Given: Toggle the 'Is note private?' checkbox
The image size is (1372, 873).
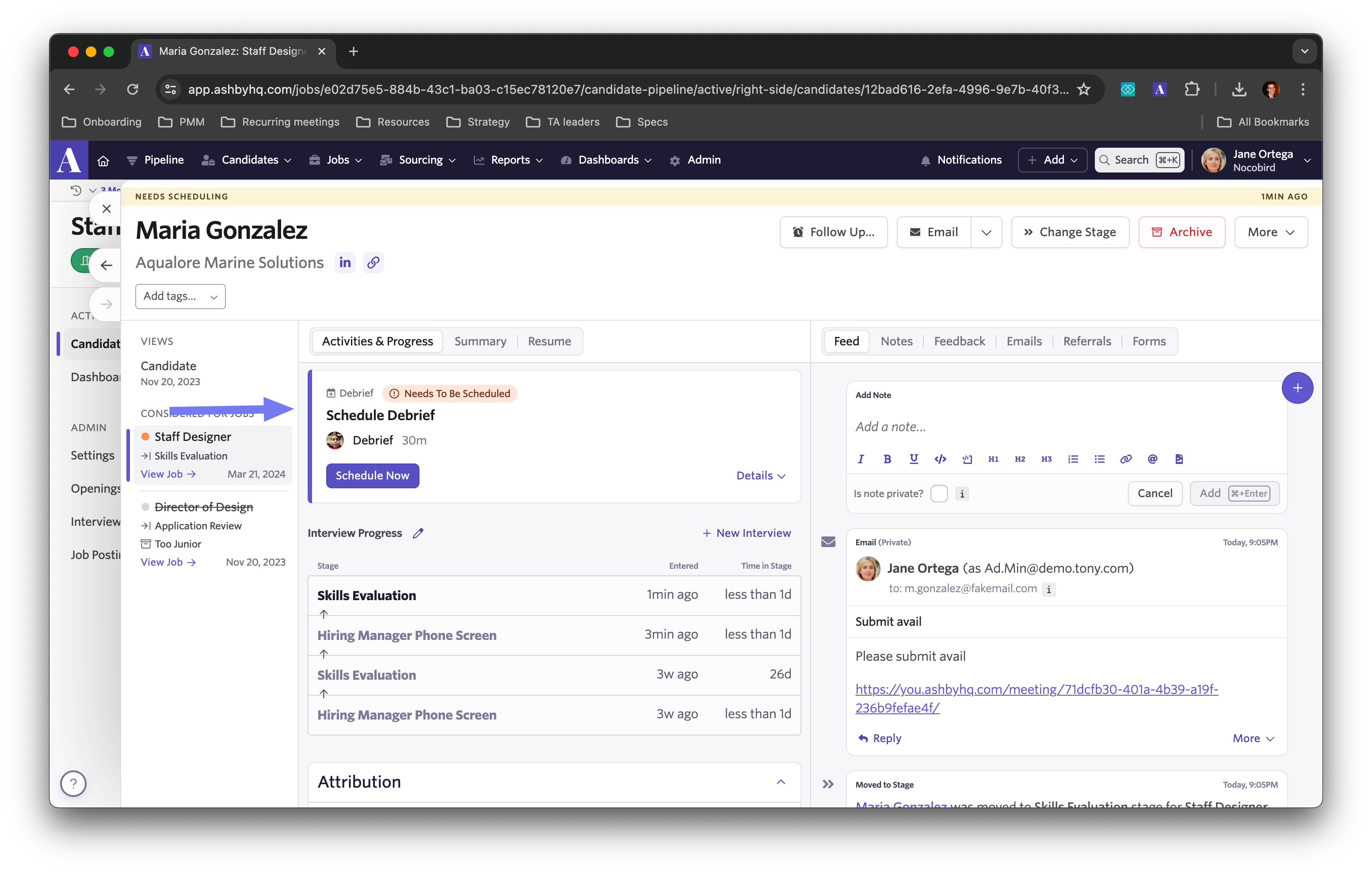Looking at the screenshot, I should click(939, 493).
